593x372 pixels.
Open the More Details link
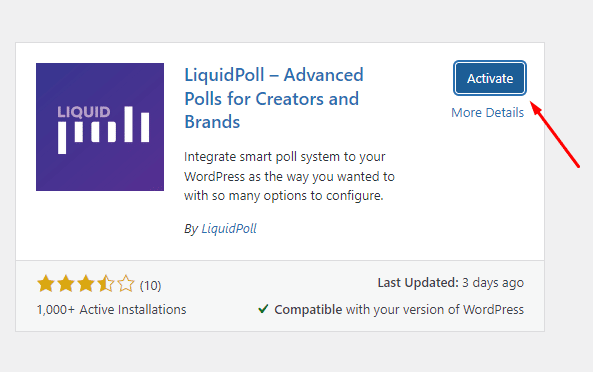[x=487, y=113]
